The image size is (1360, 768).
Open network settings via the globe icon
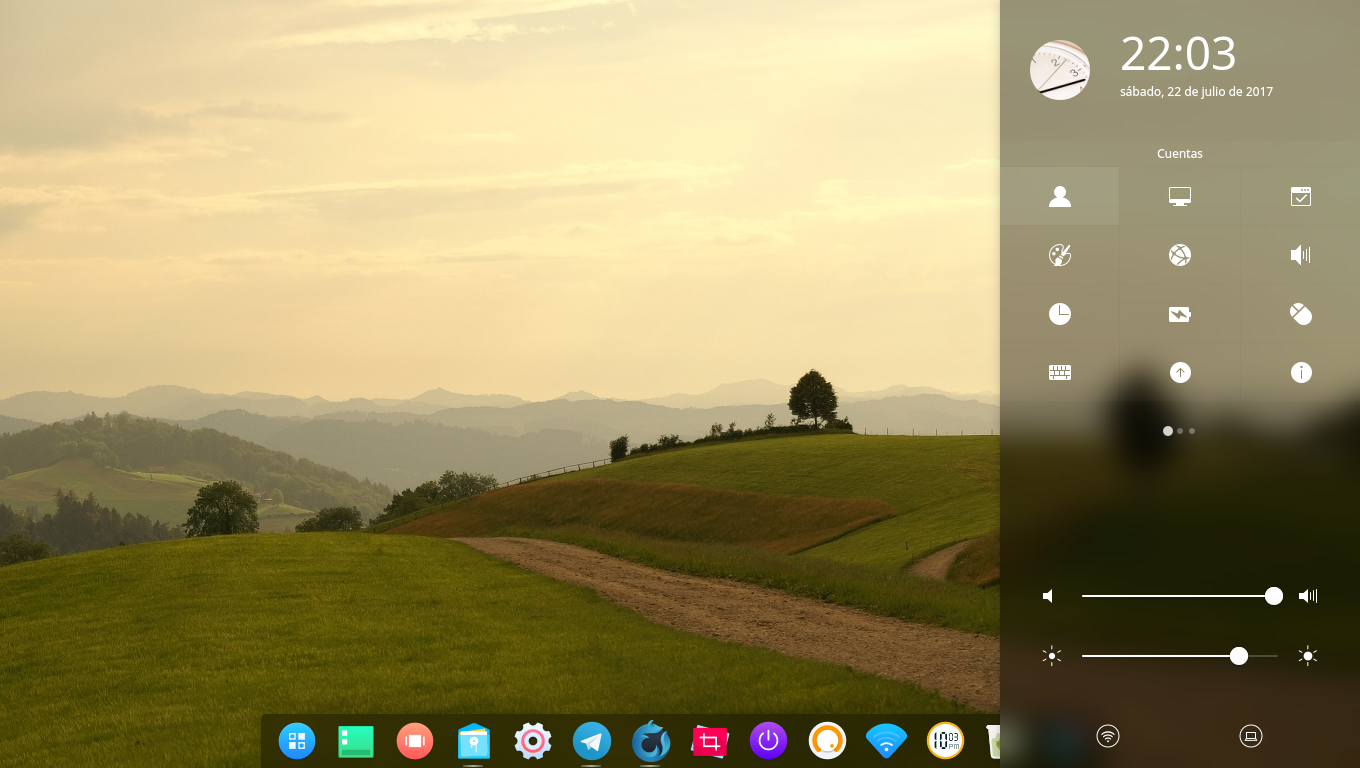click(x=1180, y=255)
